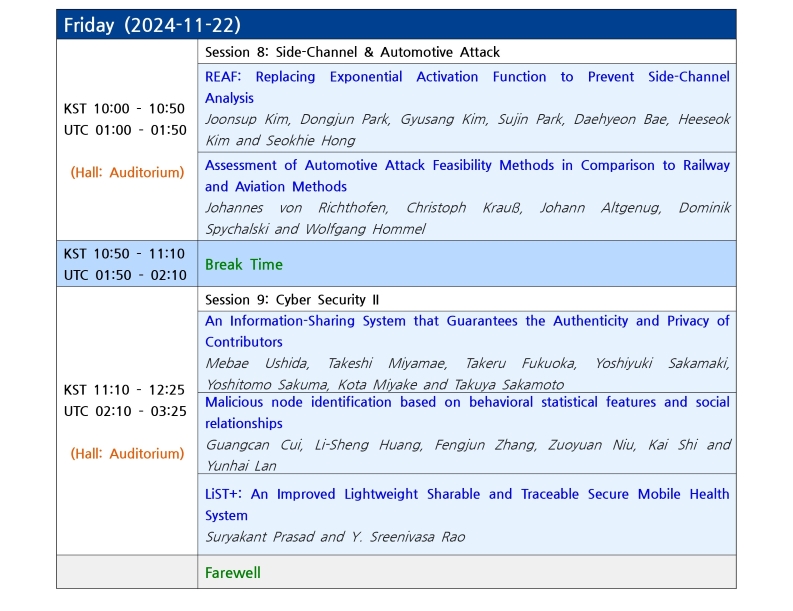Image resolution: width=793 pixels, height=611 pixels.
Task: Open the Malicious node identification paper
Action: pos(467,412)
